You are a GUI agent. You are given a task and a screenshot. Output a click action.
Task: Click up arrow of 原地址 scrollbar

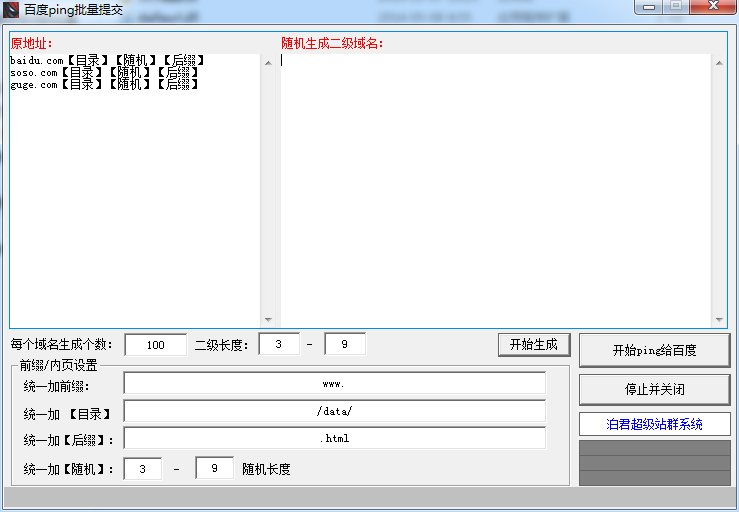[x=268, y=63]
